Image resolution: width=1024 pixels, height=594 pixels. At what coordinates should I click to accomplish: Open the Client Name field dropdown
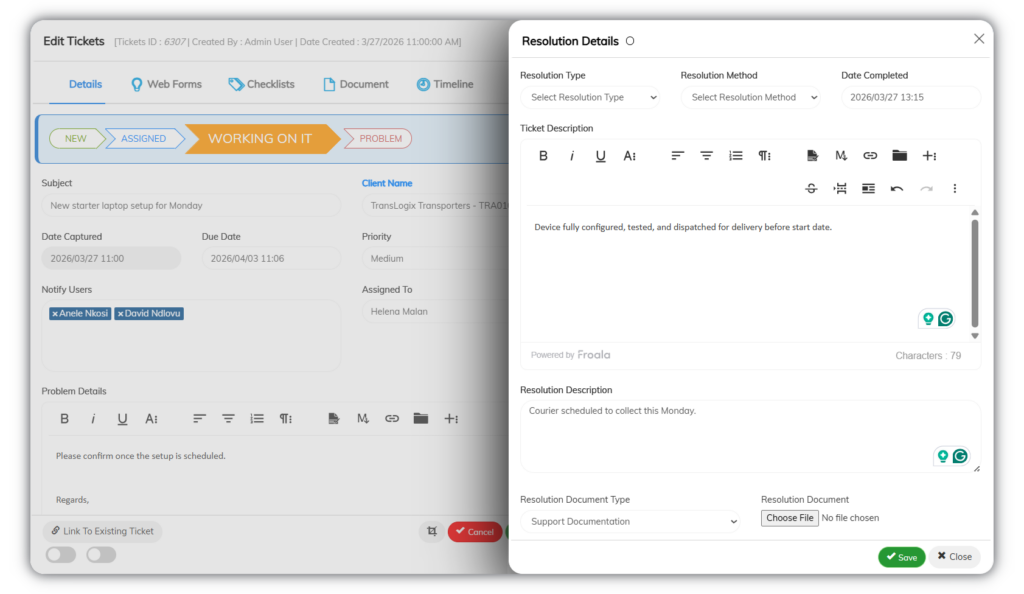pyautogui.click(x=435, y=205)
